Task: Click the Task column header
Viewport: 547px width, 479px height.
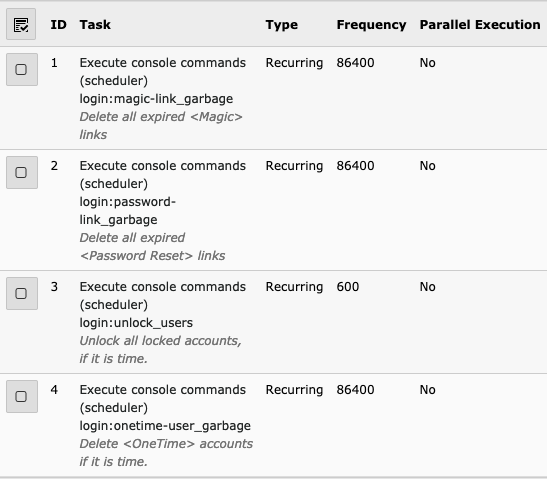Action: coord(95,25)
